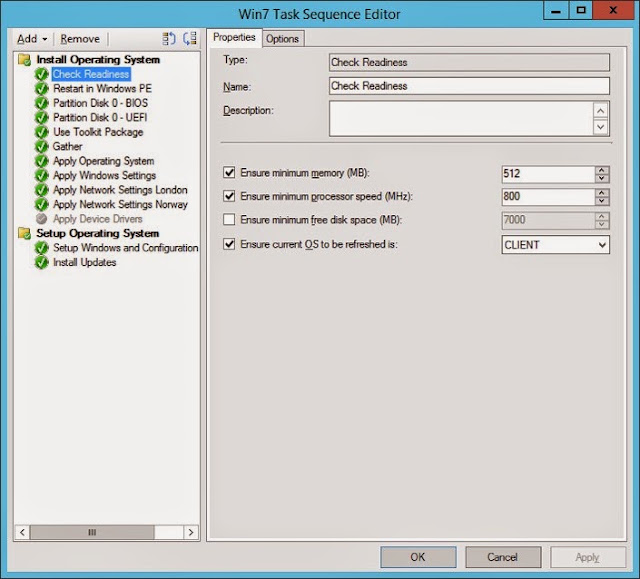Enable Ensure minimum free disk space
The height and width of the screenshot is (579, 640).
pyautogui.click(x=229, y=220)
